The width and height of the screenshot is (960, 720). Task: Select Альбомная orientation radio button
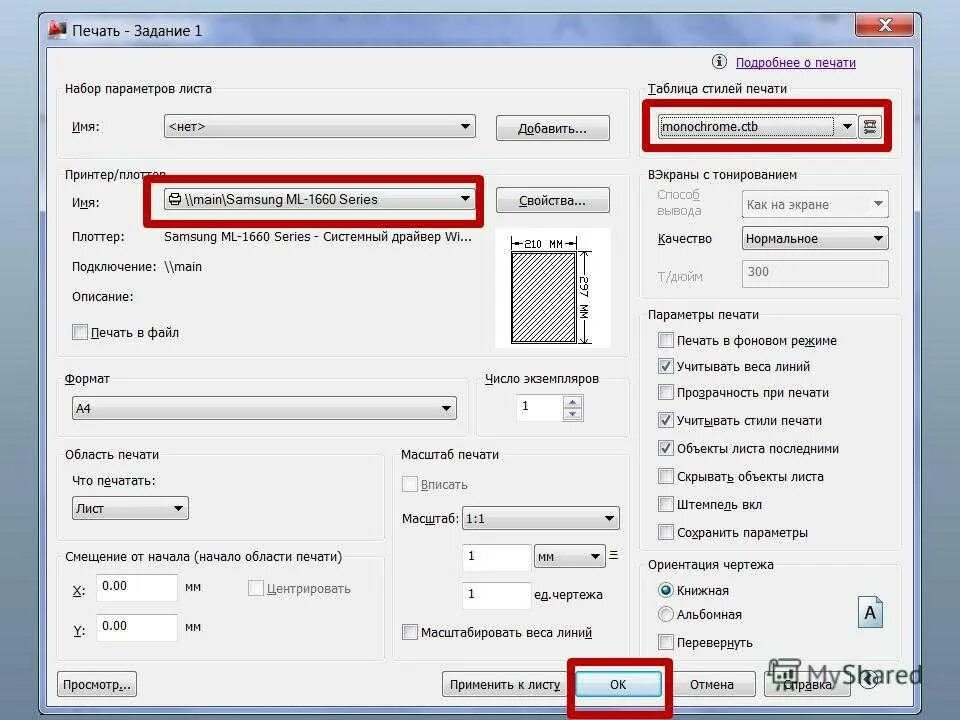click(666, 613)
